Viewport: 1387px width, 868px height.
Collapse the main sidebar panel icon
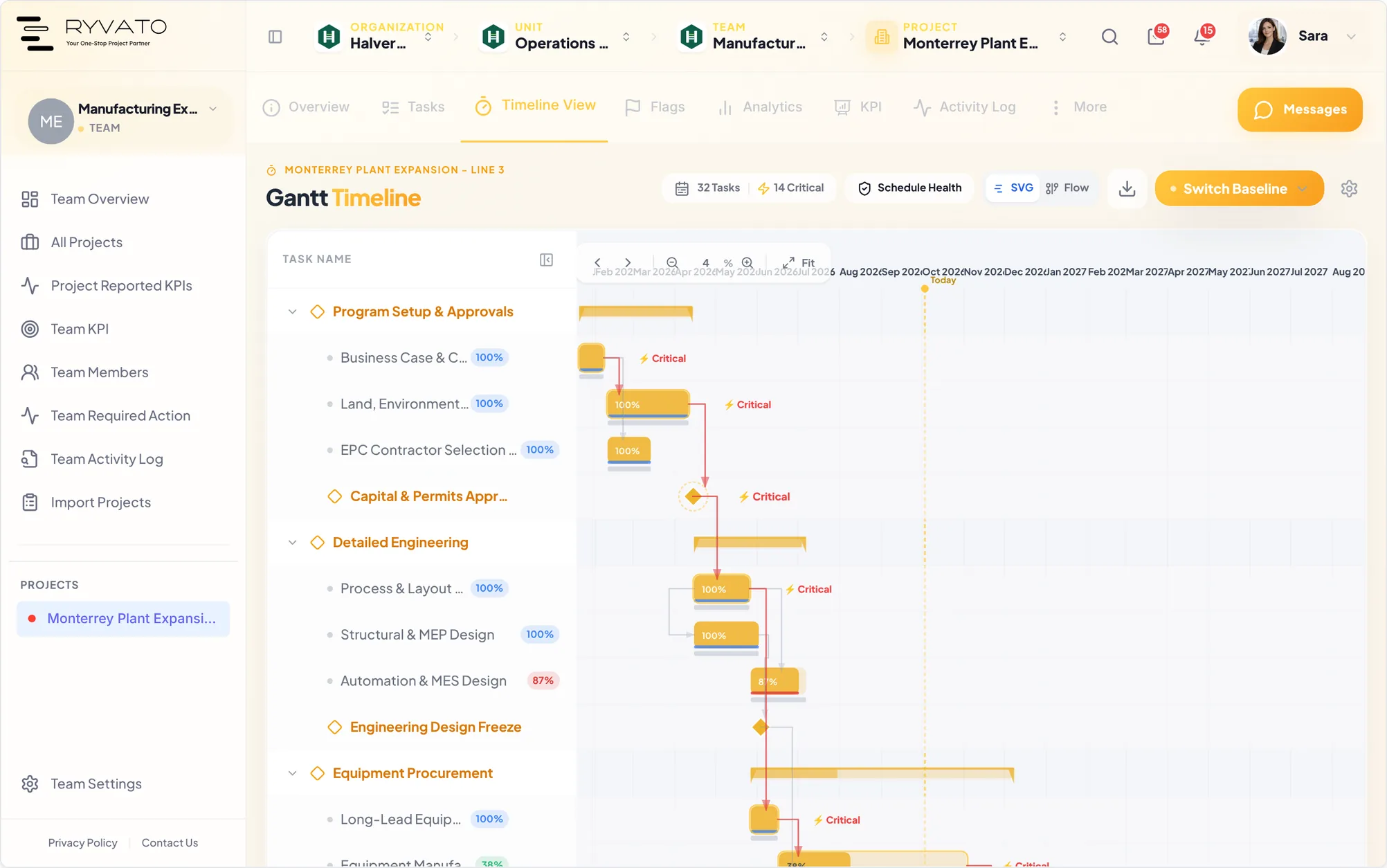tap(275, 37)
